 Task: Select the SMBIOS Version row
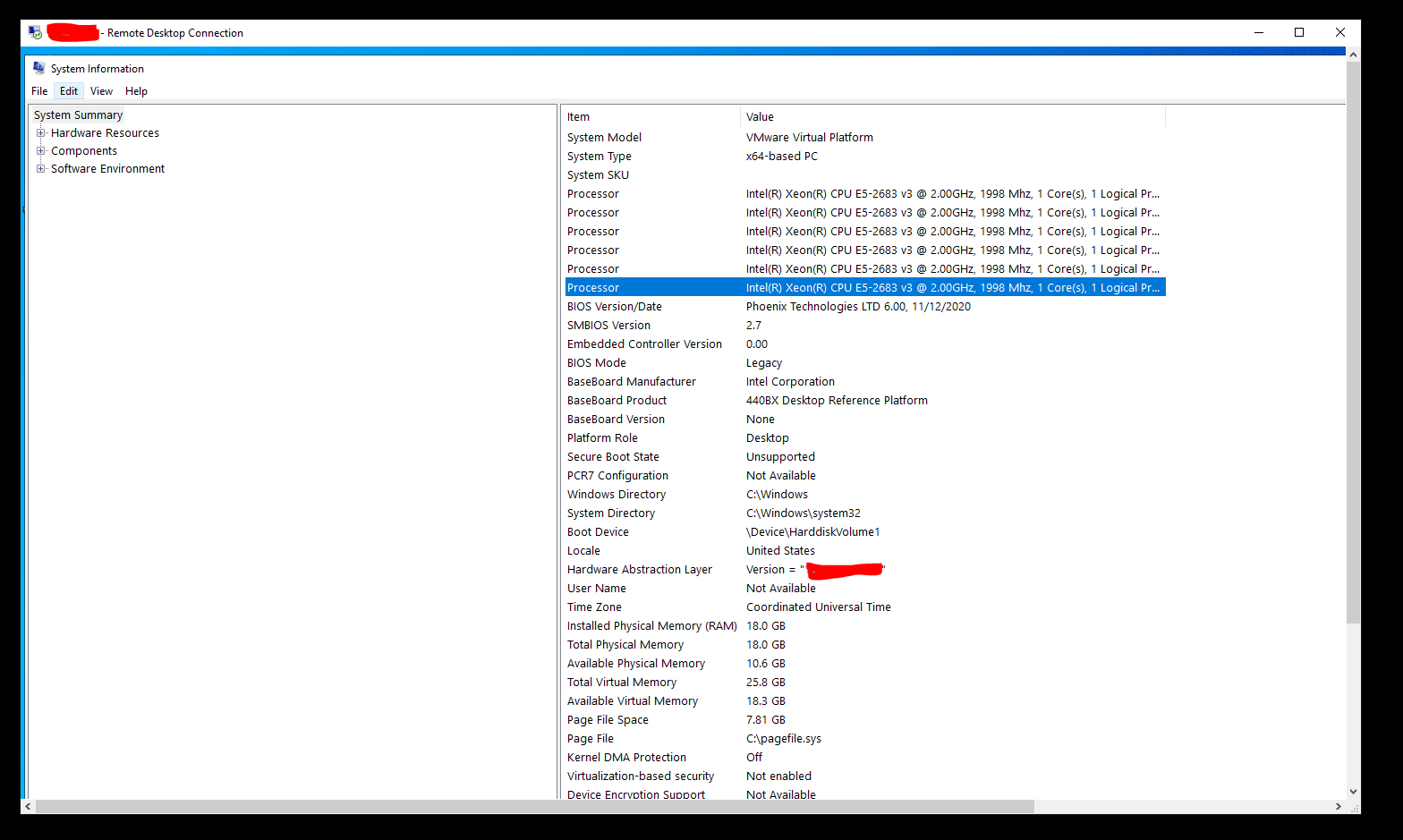[x=865, y=326]
